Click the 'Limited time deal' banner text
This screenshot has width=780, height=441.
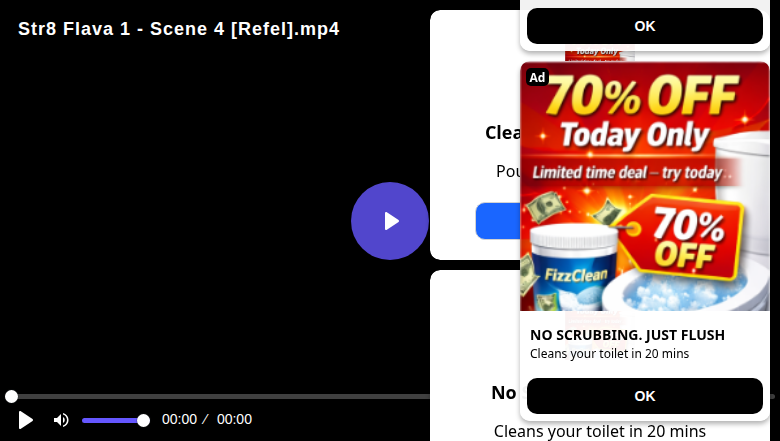click(x=627, y=173)
